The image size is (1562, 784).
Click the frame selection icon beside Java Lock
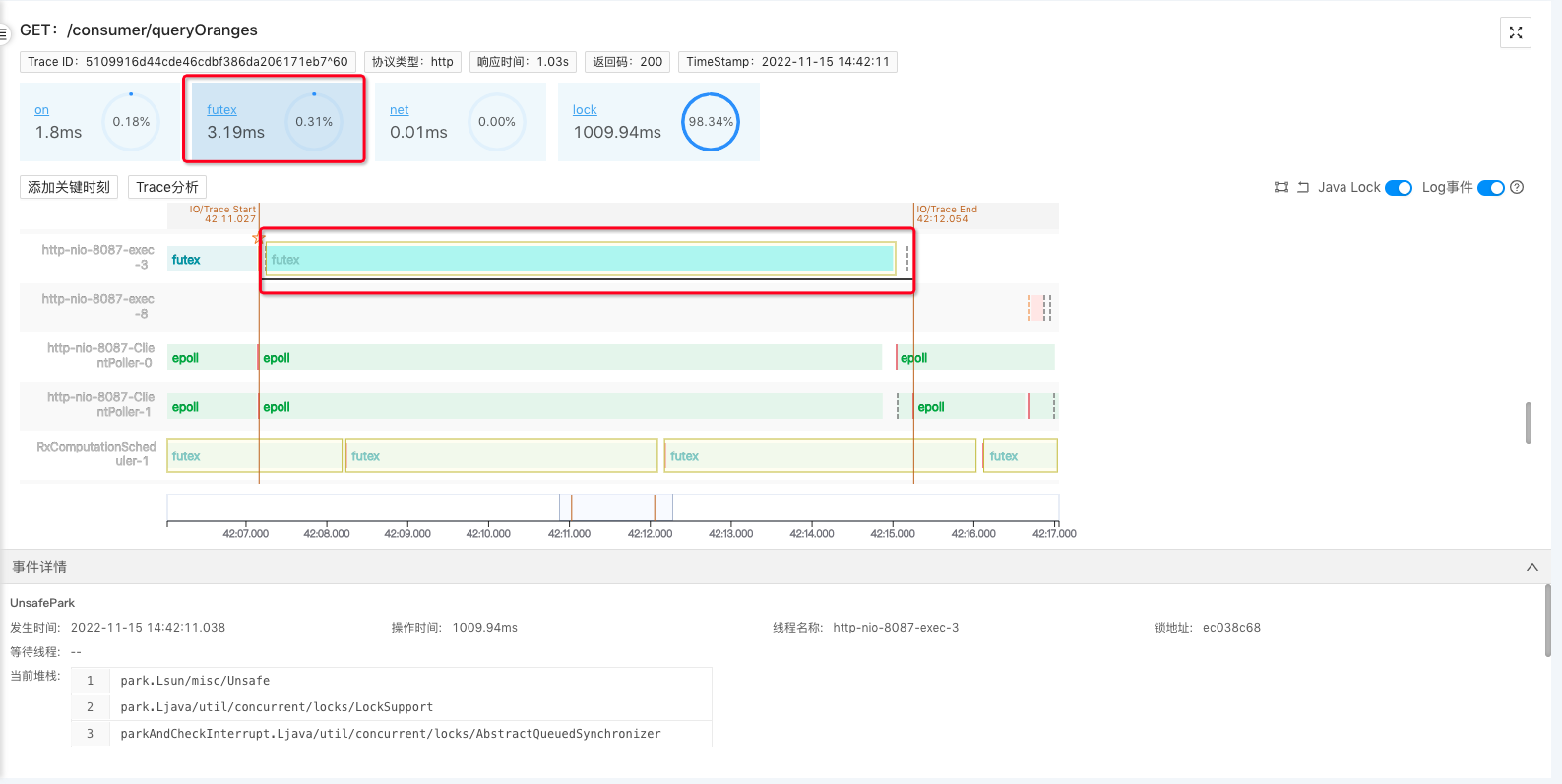coord(1281,187)
